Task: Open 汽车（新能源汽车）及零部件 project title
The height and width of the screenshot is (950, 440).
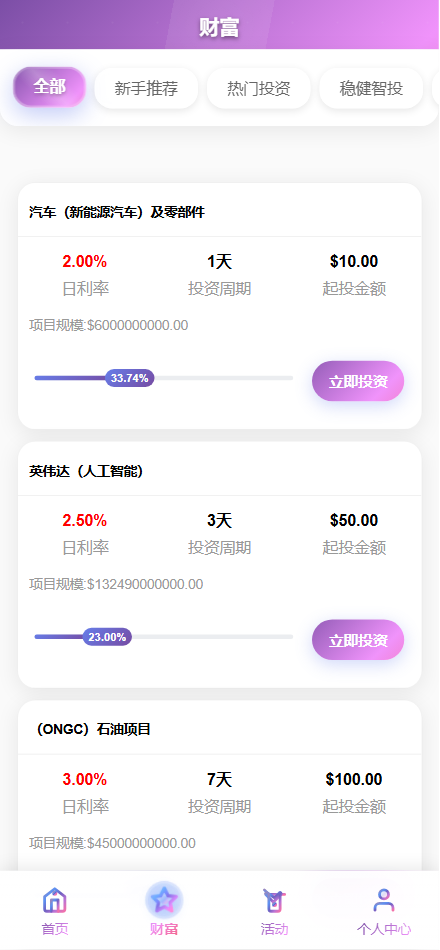Action: (x=117, y=212)
